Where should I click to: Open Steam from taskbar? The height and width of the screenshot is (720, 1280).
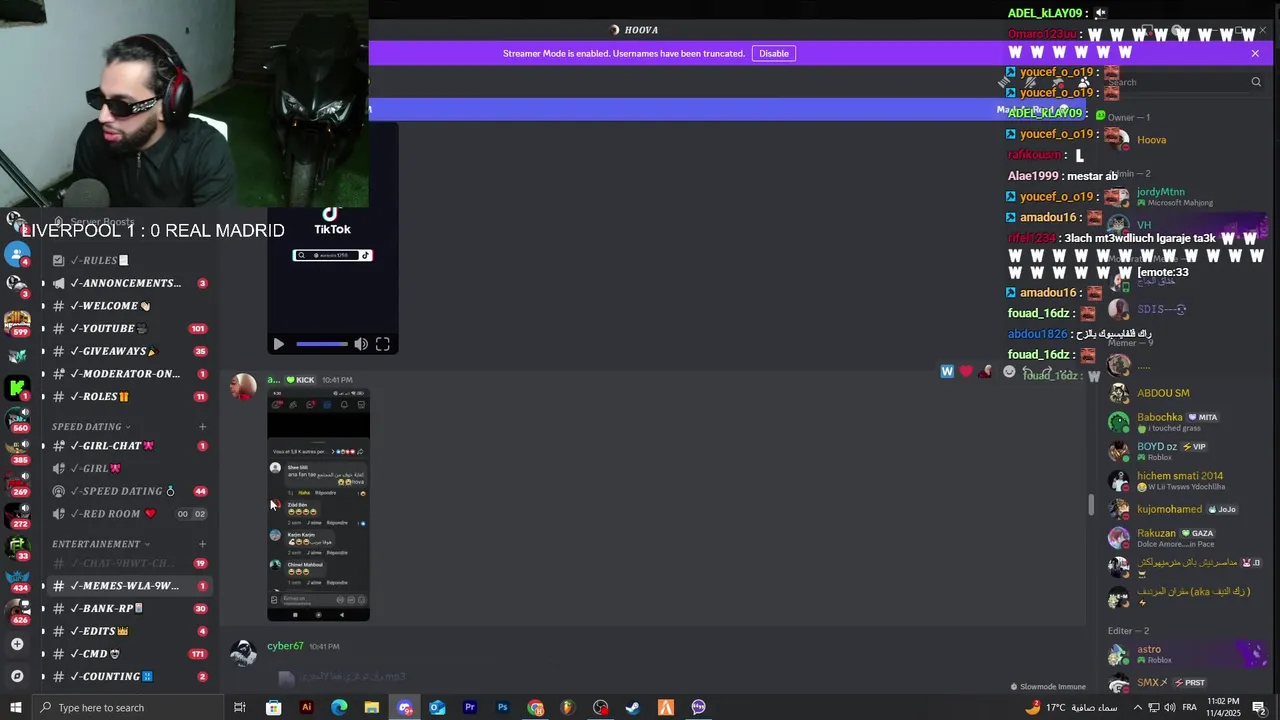coord(633,707)
